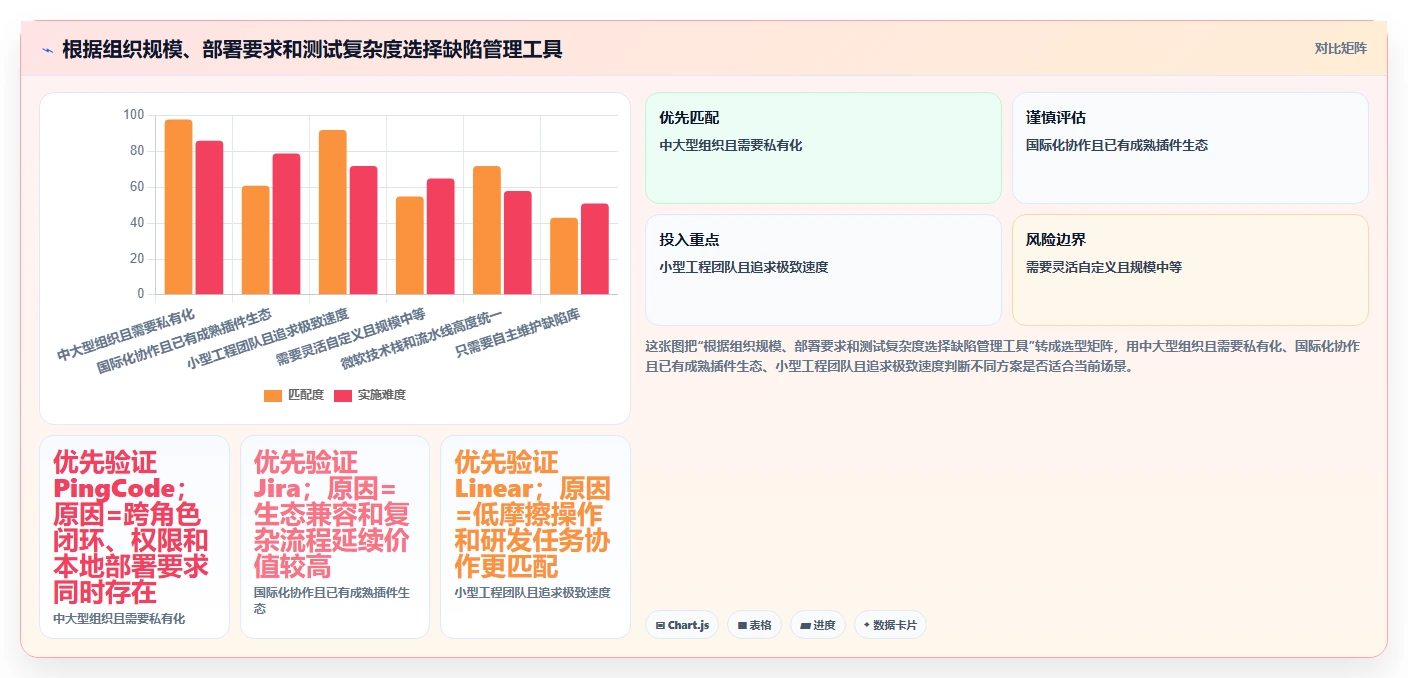The height and width of the screenshot is (678, 1408).
Task: Click x-axis label 微软技术栈和流水线高度统一
Action: [x=421, y=340]
